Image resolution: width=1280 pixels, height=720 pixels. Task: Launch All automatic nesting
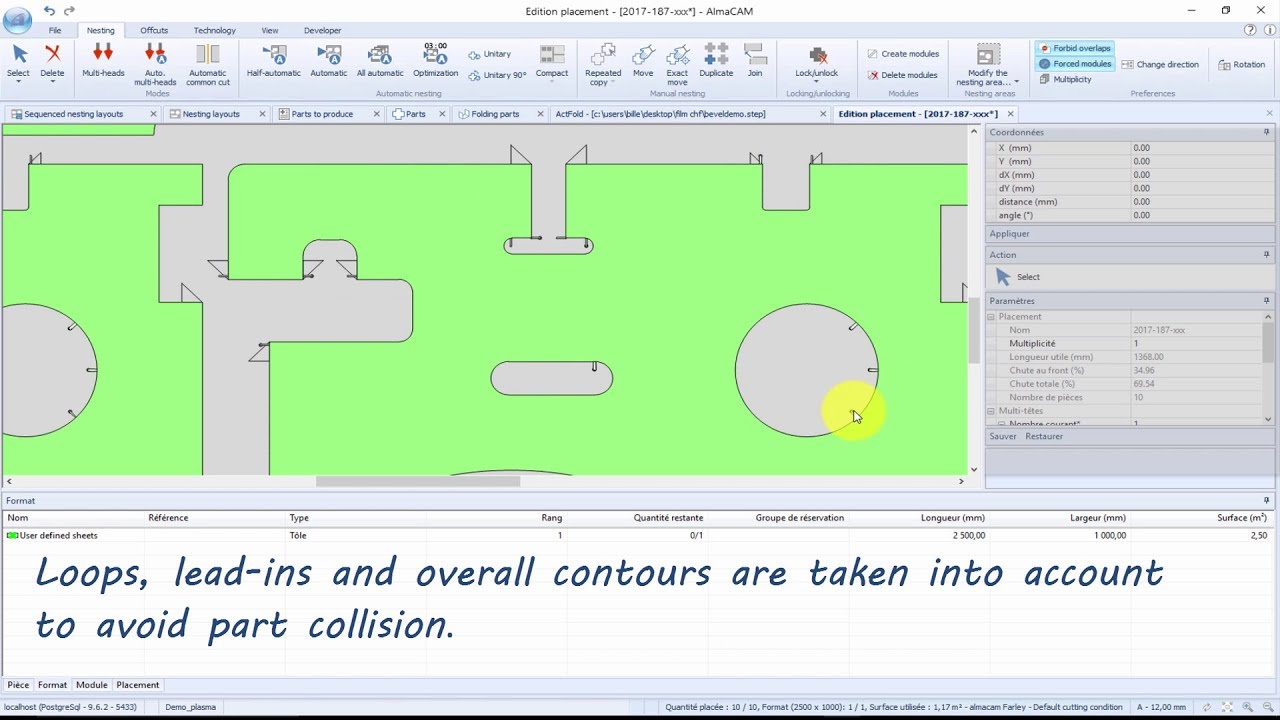[x=380, y=60]
